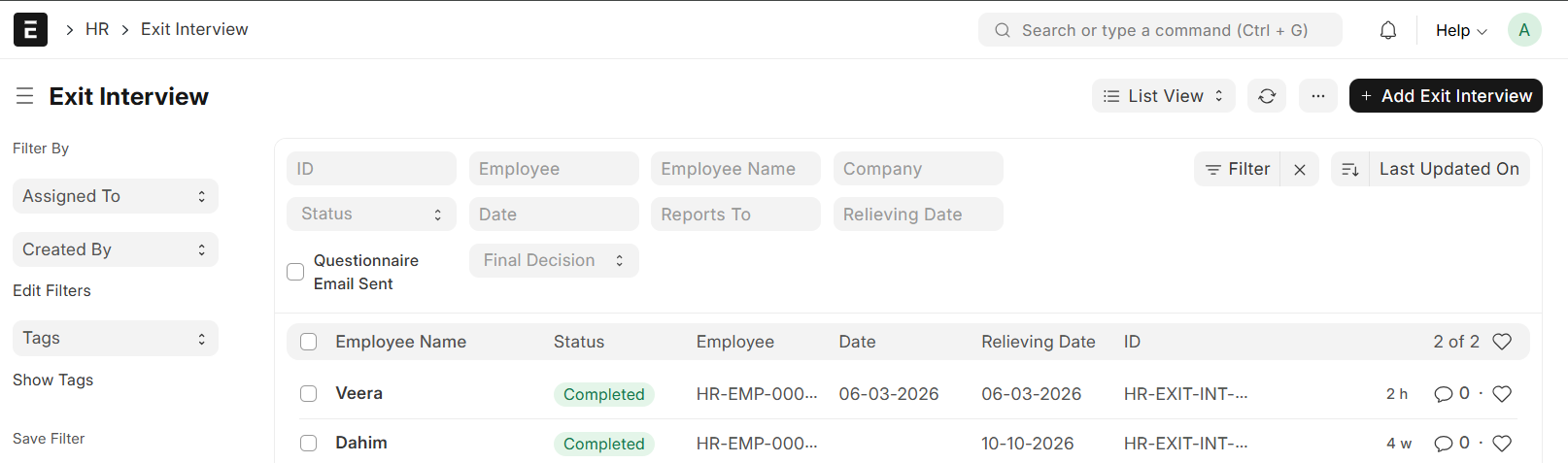Image resolution: width=1568 pixels, height=463 pixels.
Task: Click the Employee Name filter field
Action: [x=735, y=169]
